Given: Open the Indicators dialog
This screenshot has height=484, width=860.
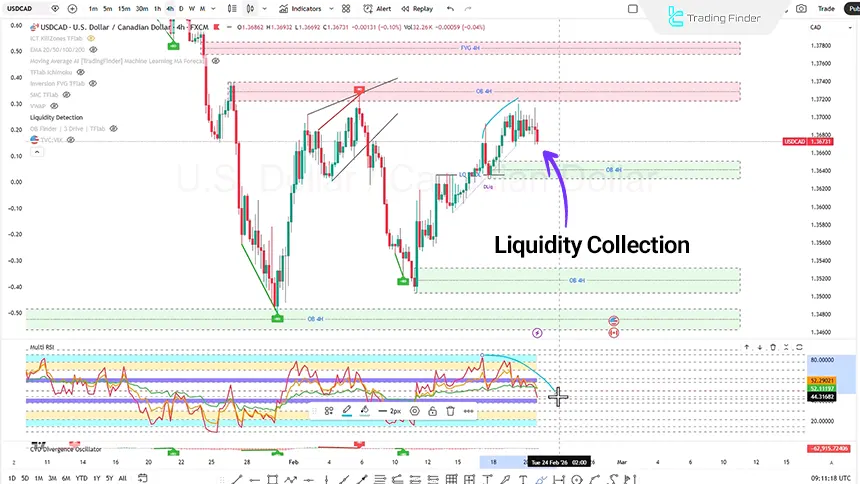Looking at the screenshot, I should (301, 9).
